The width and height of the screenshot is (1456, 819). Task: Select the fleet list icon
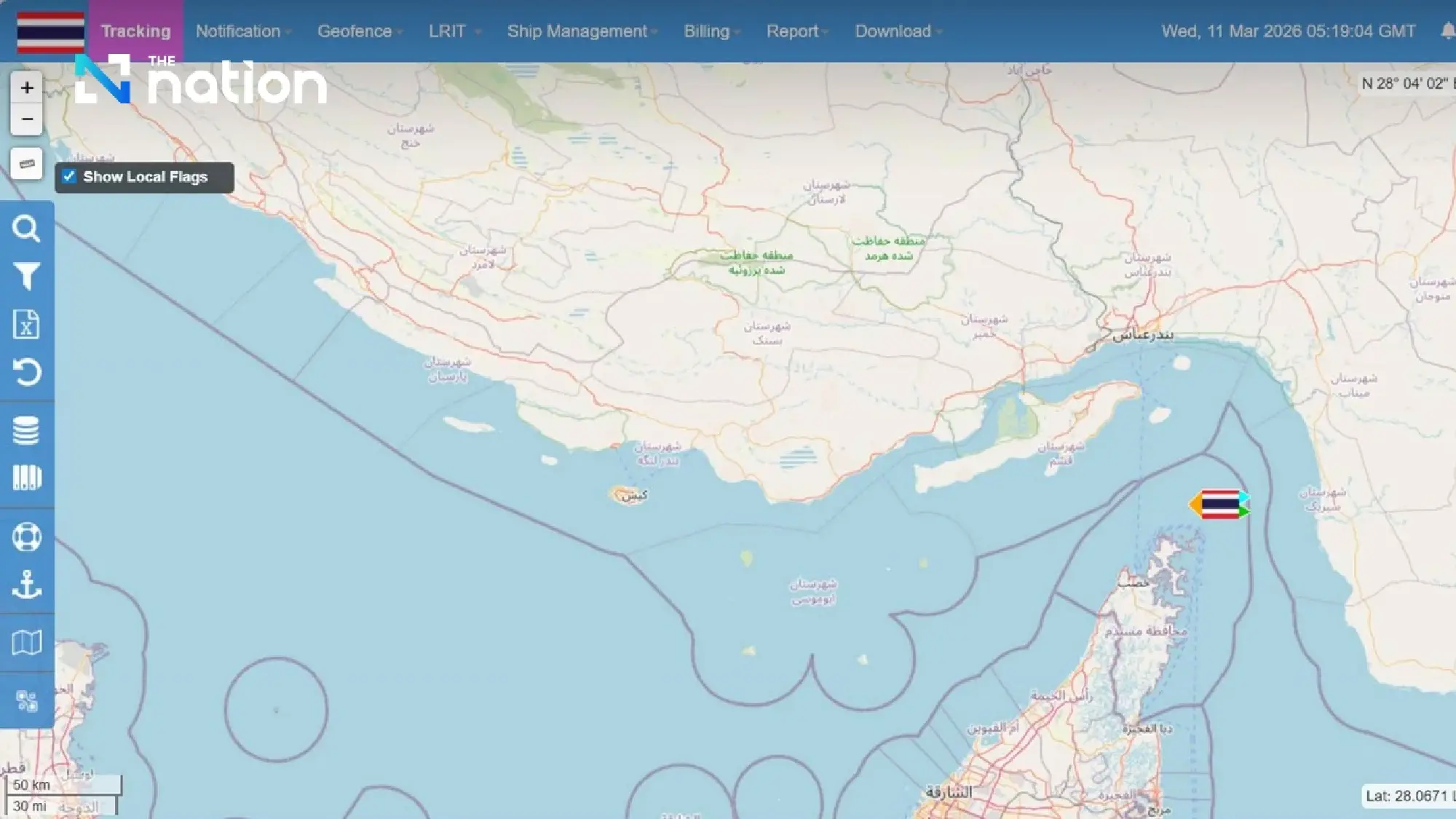(x=27, y=477)
